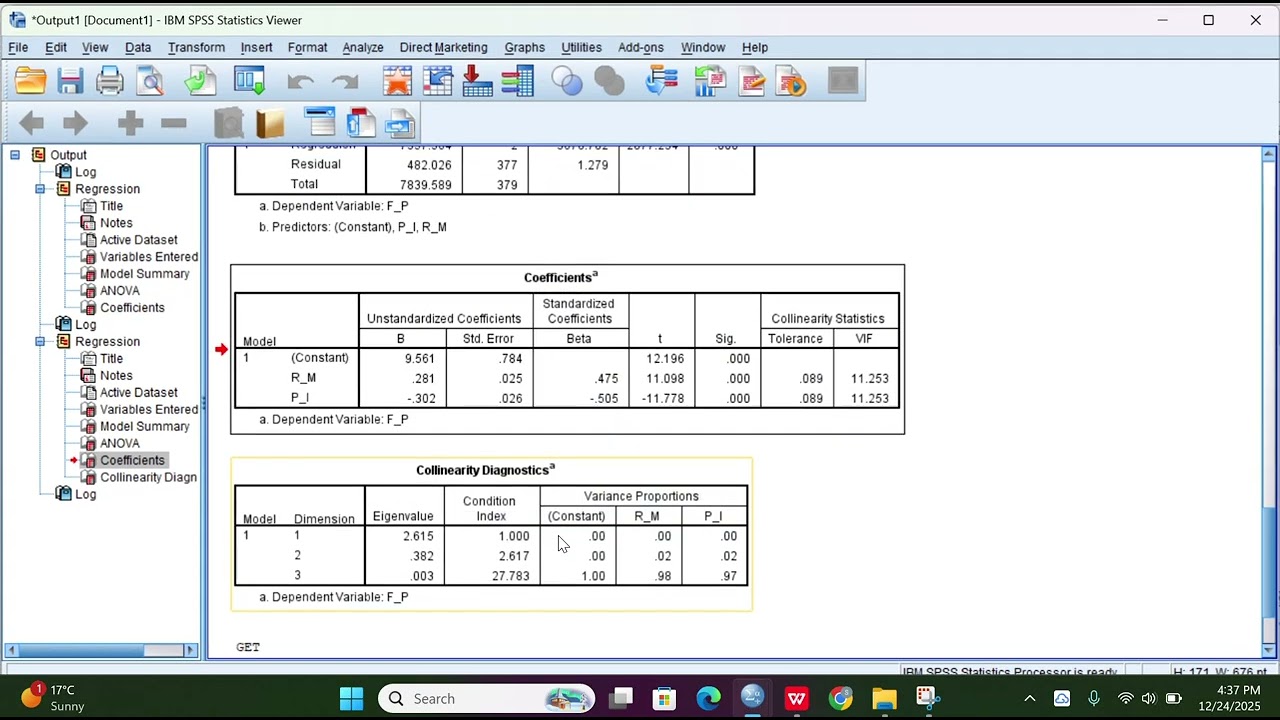Screen dimensions: 1280x720
Task: Open the Recall recently used dialogs icon
Action: click(x=249, y=81)
